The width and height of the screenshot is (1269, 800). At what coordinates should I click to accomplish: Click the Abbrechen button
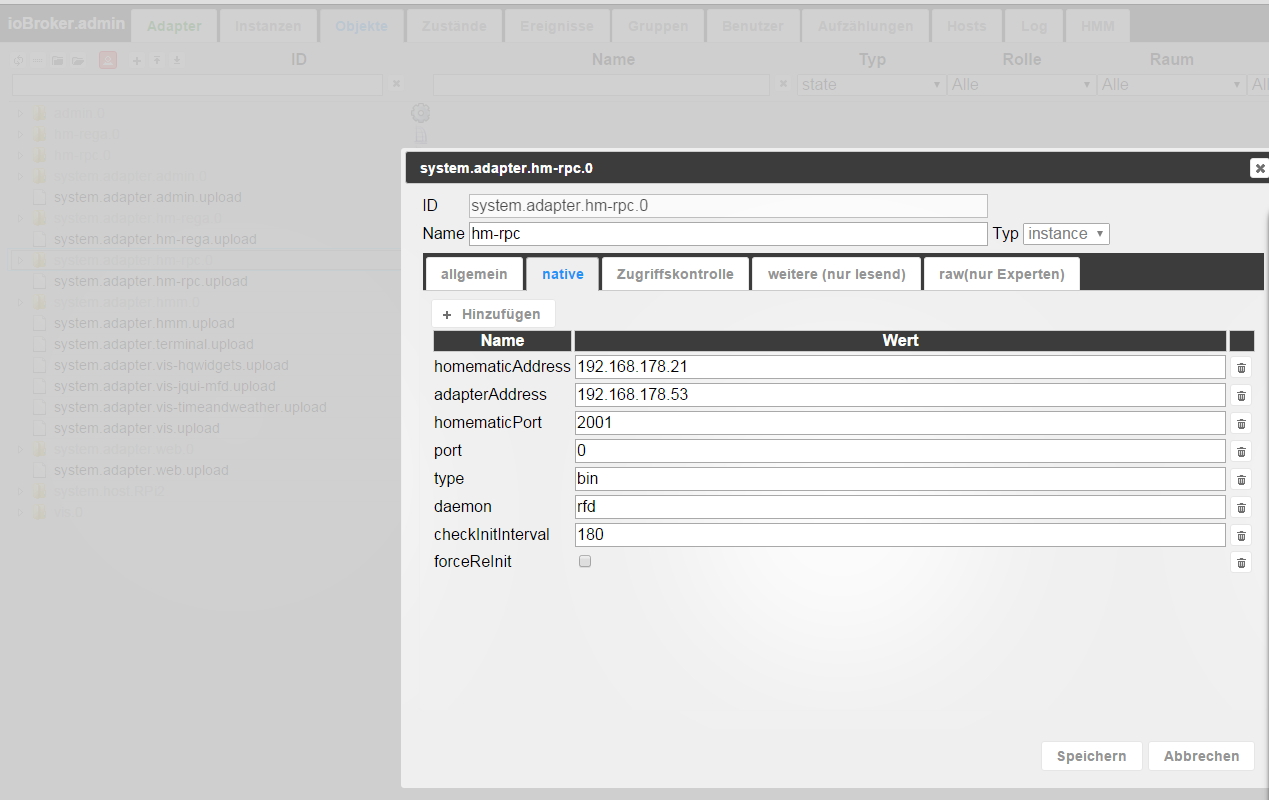[1201, 756]
